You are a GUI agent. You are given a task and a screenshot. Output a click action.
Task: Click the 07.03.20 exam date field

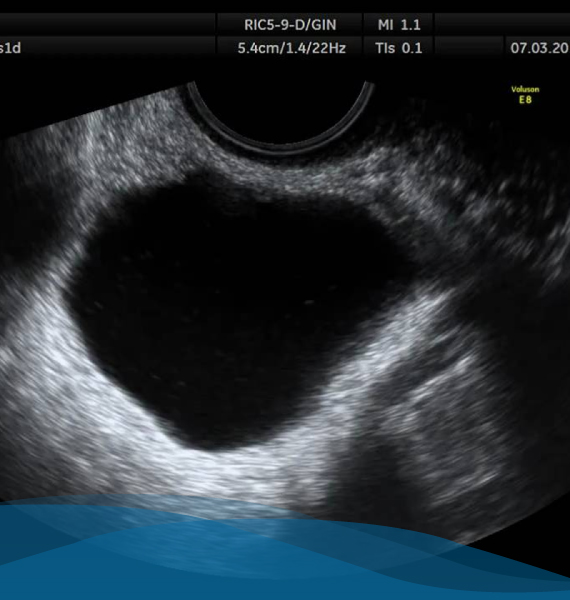pyautogui.click(x=540, y=48)
